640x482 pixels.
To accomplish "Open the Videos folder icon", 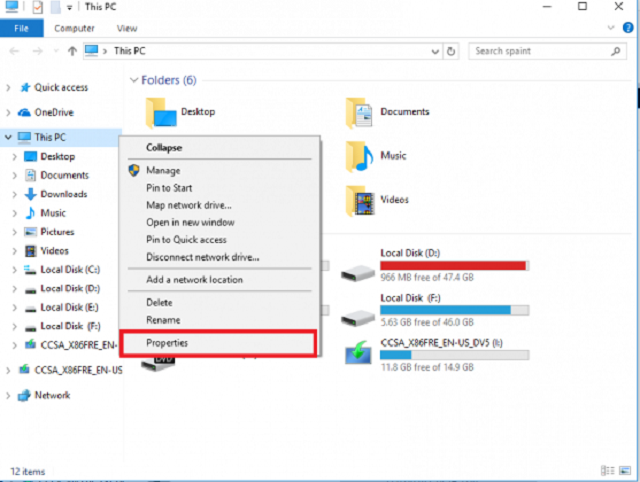I will tap(360, 201).
